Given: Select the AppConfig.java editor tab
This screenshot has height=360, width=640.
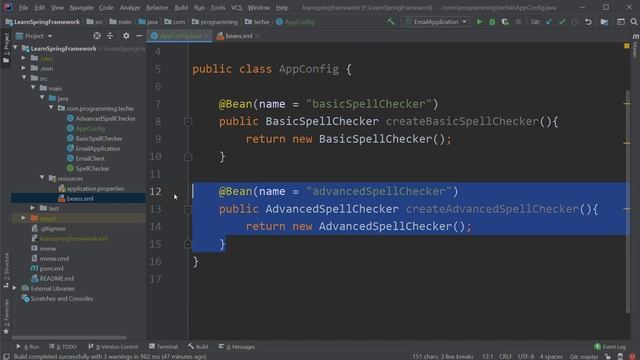Looking at the screenshot, I should 180,36.
